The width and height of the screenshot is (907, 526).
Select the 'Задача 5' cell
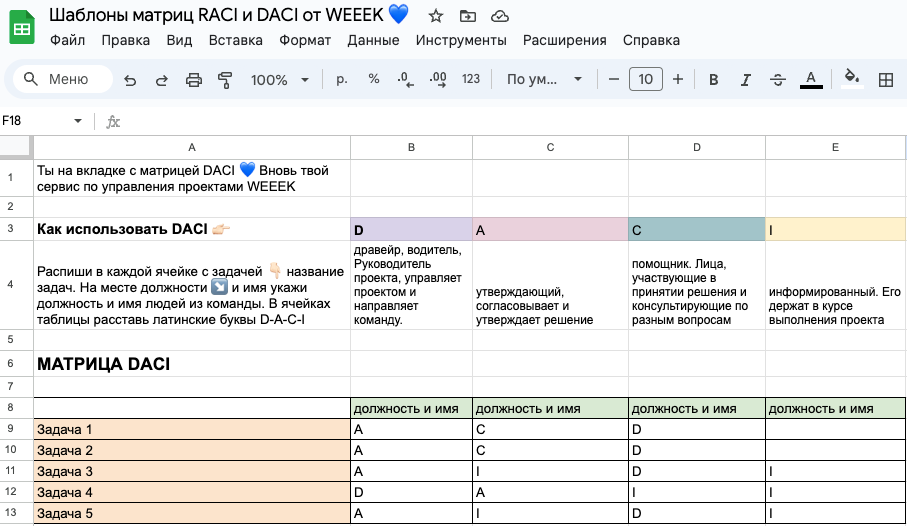[191, 513]
